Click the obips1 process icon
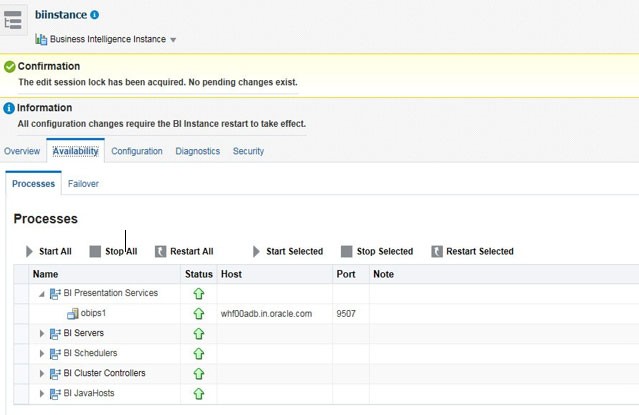 pos(73,313)
